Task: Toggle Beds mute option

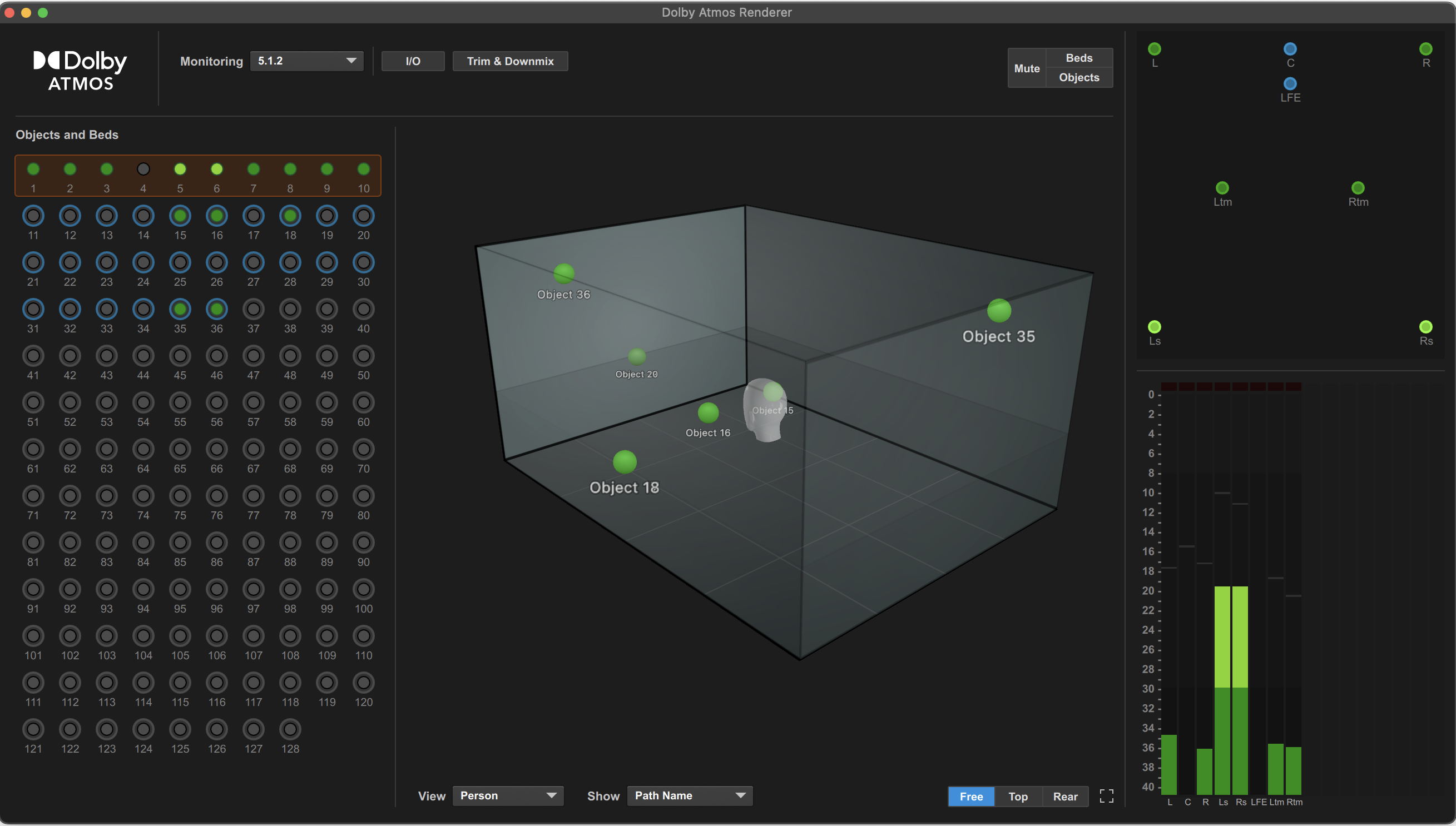Action: [x=1079, y=58]
